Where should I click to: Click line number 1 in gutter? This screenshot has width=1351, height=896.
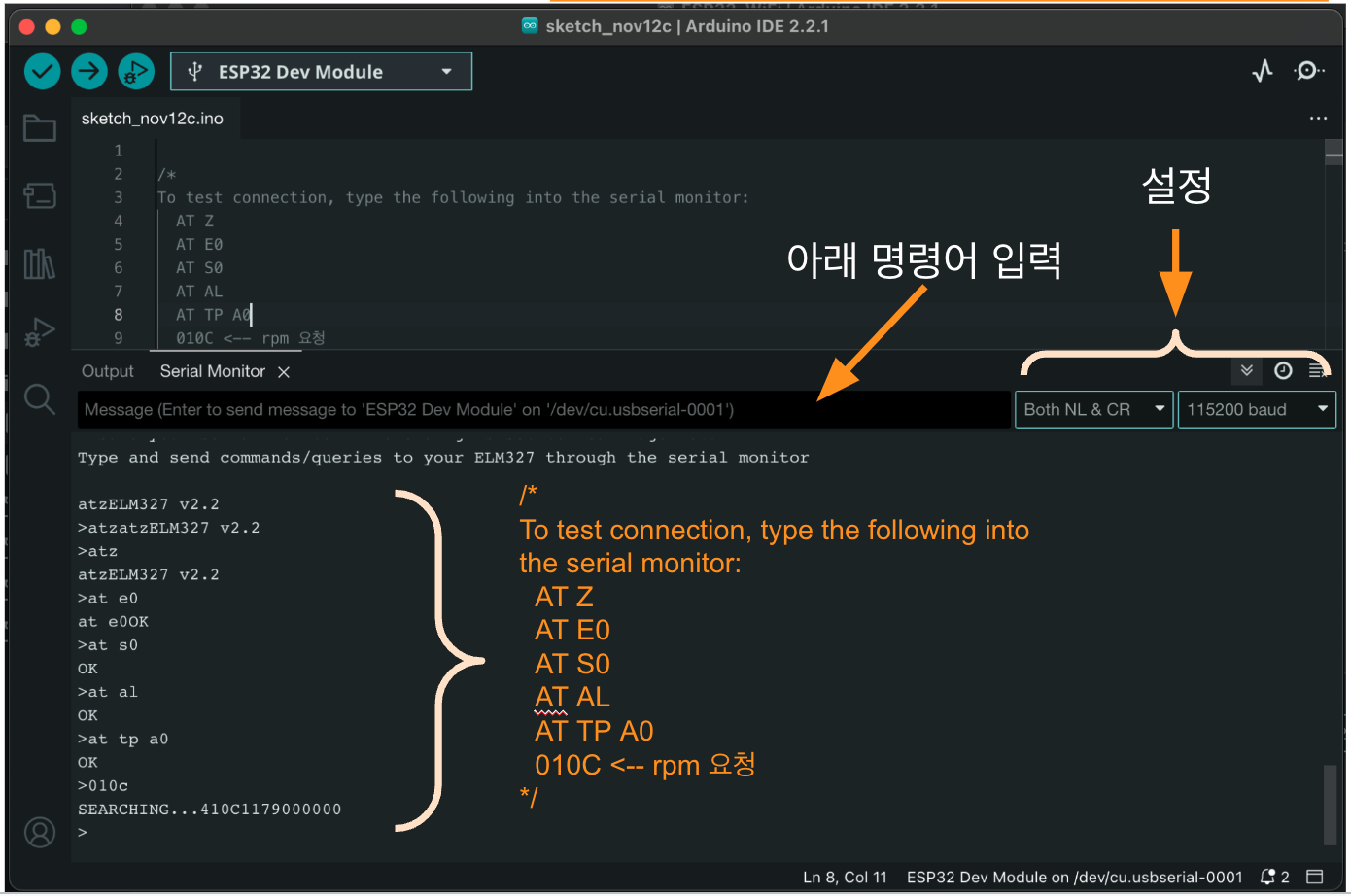coord(119,151)
